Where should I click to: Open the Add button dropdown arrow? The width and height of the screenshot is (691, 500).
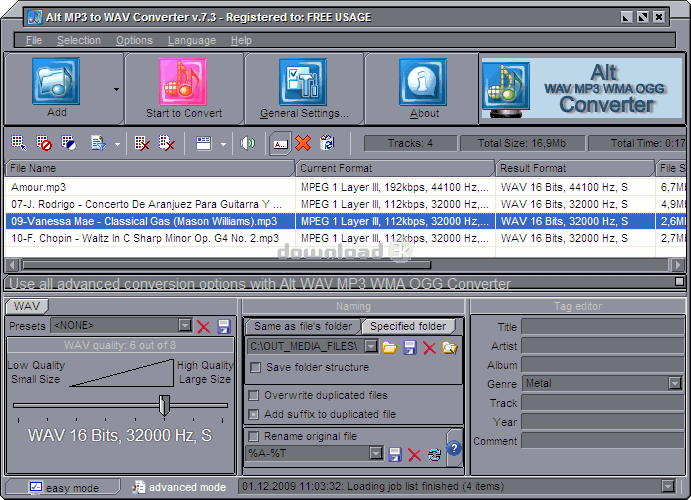coord(116,89)
